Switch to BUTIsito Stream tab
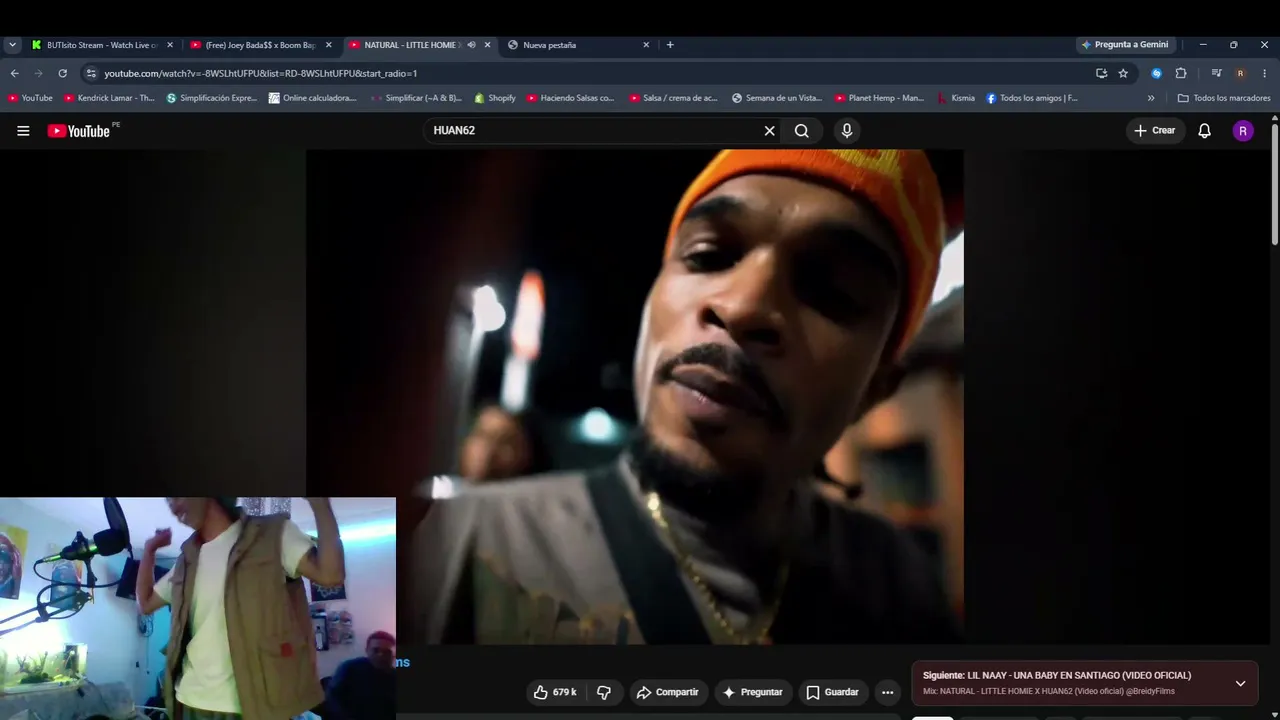The image size is (1280, 720). (103, 45)
